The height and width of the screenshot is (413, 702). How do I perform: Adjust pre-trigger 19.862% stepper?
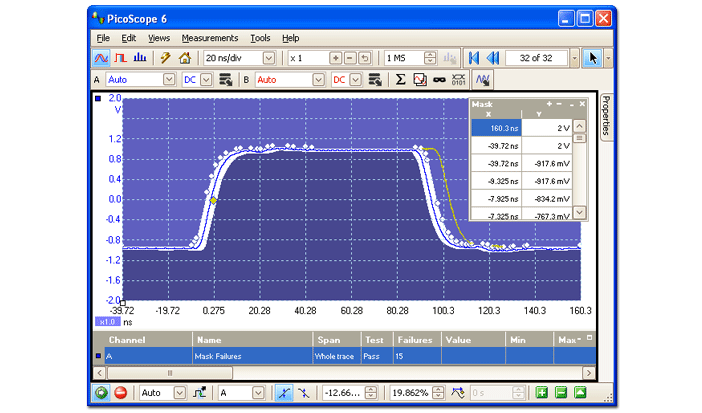(438, 393)
